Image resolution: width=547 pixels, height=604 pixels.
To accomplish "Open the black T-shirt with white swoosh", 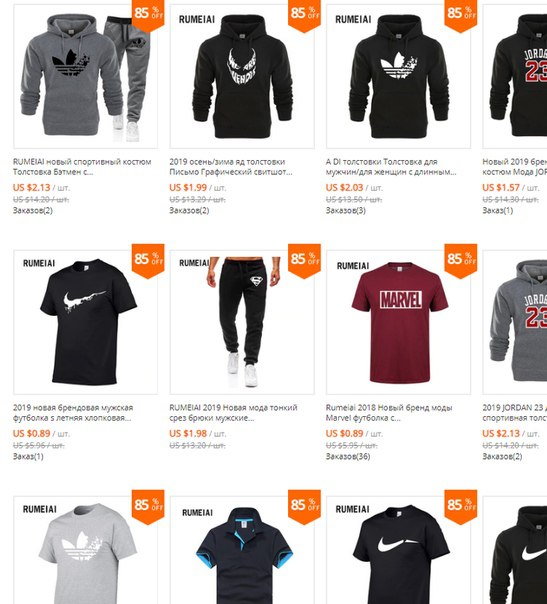I will (x=398, y=550).
